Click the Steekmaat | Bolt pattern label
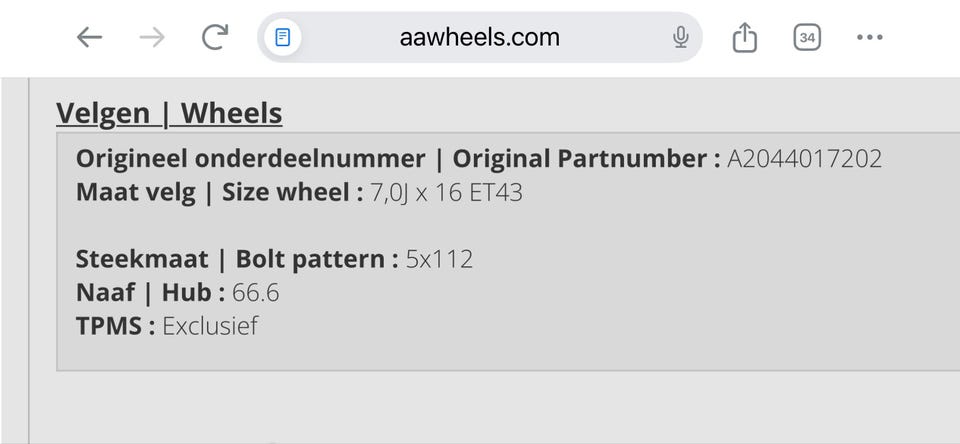 click(x=230, y=259)
